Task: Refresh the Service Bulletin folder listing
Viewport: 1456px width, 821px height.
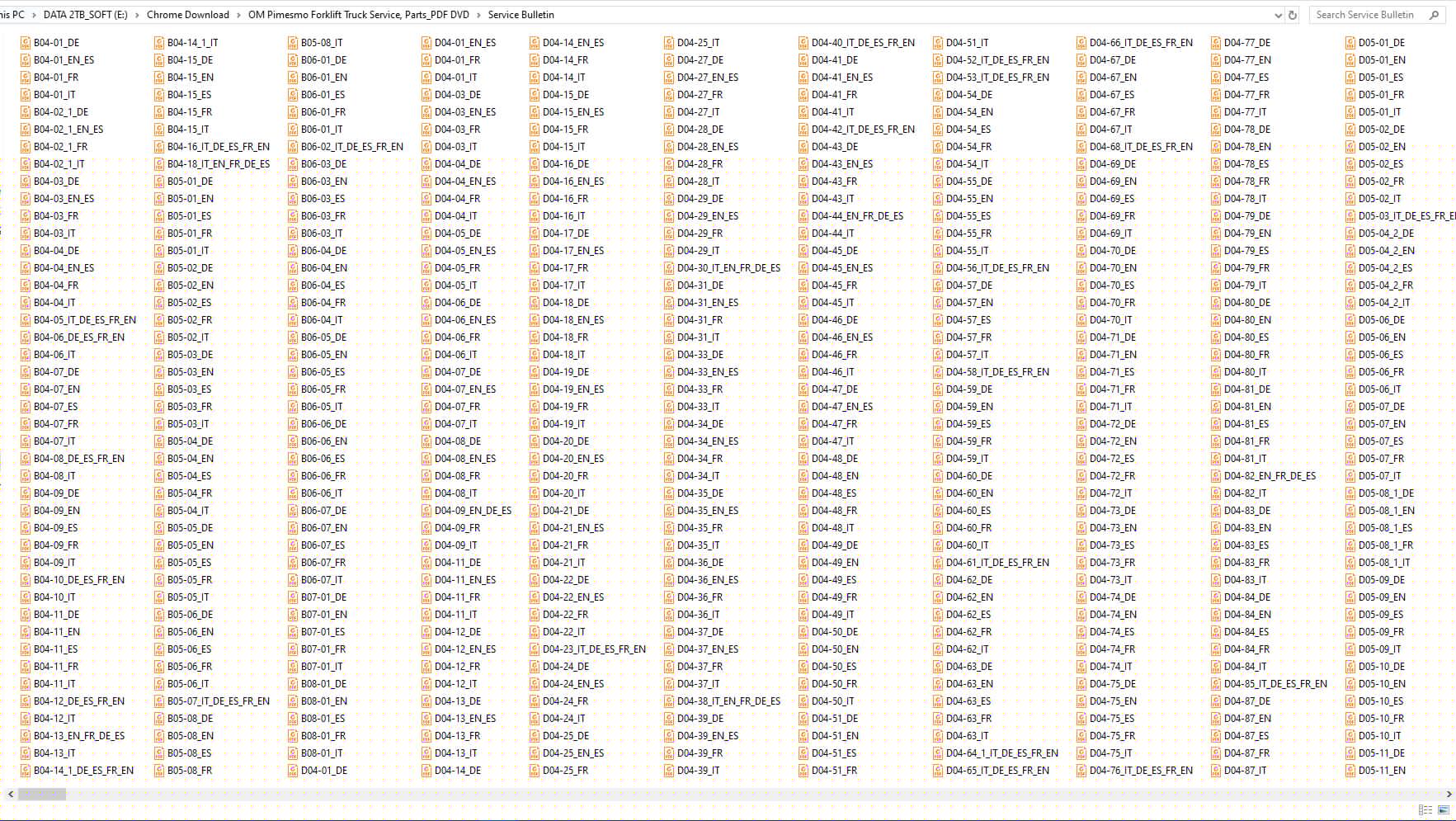Action: pyautogui.click(x=1293, y=15)
